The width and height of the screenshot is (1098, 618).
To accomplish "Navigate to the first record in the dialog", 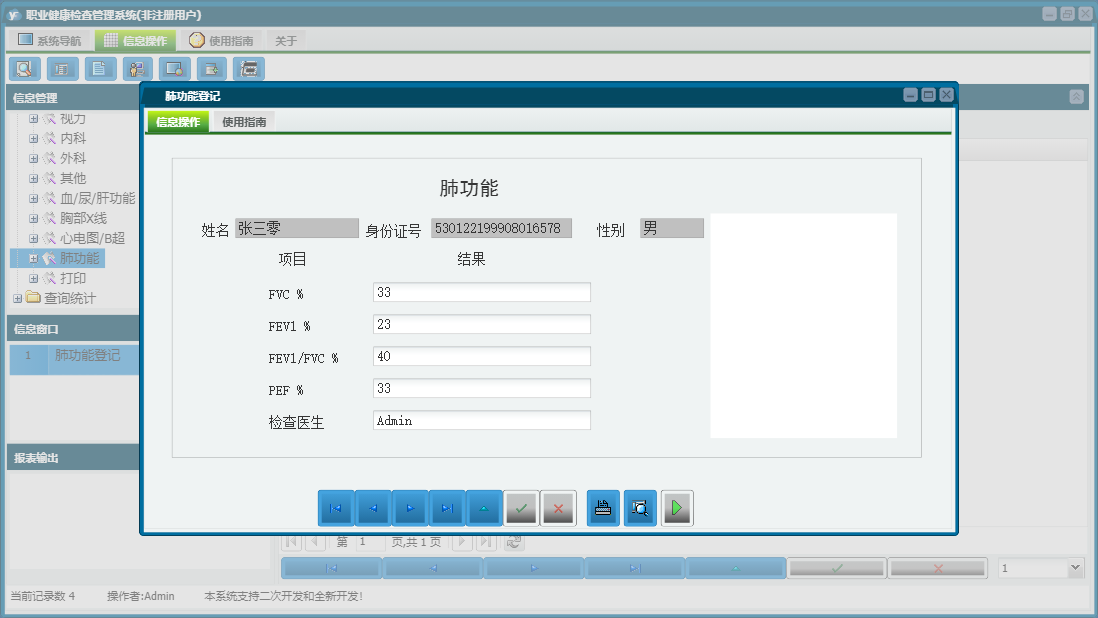I will tap(336, 508).
